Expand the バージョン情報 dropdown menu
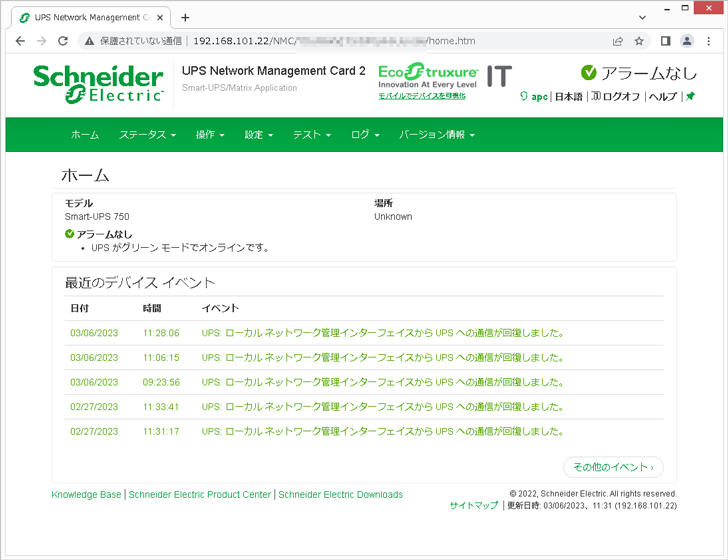The height and width of the screenshot is (560, 728). point(437,135)
